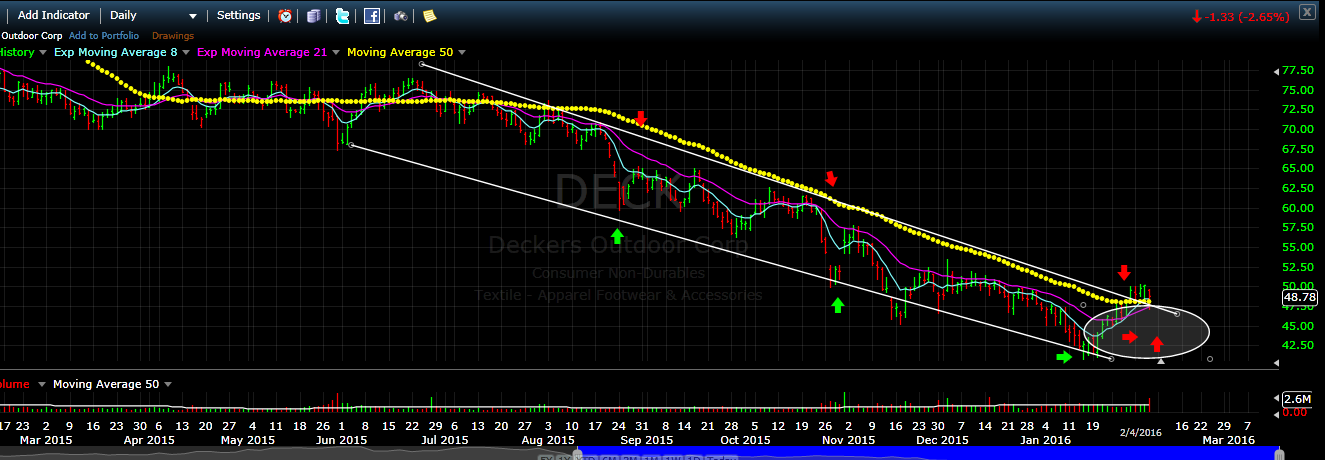The width and height of the screenshot is (1325, 460).
Task: Click the Mar 2016 axis label
Action: [1227, 440]
